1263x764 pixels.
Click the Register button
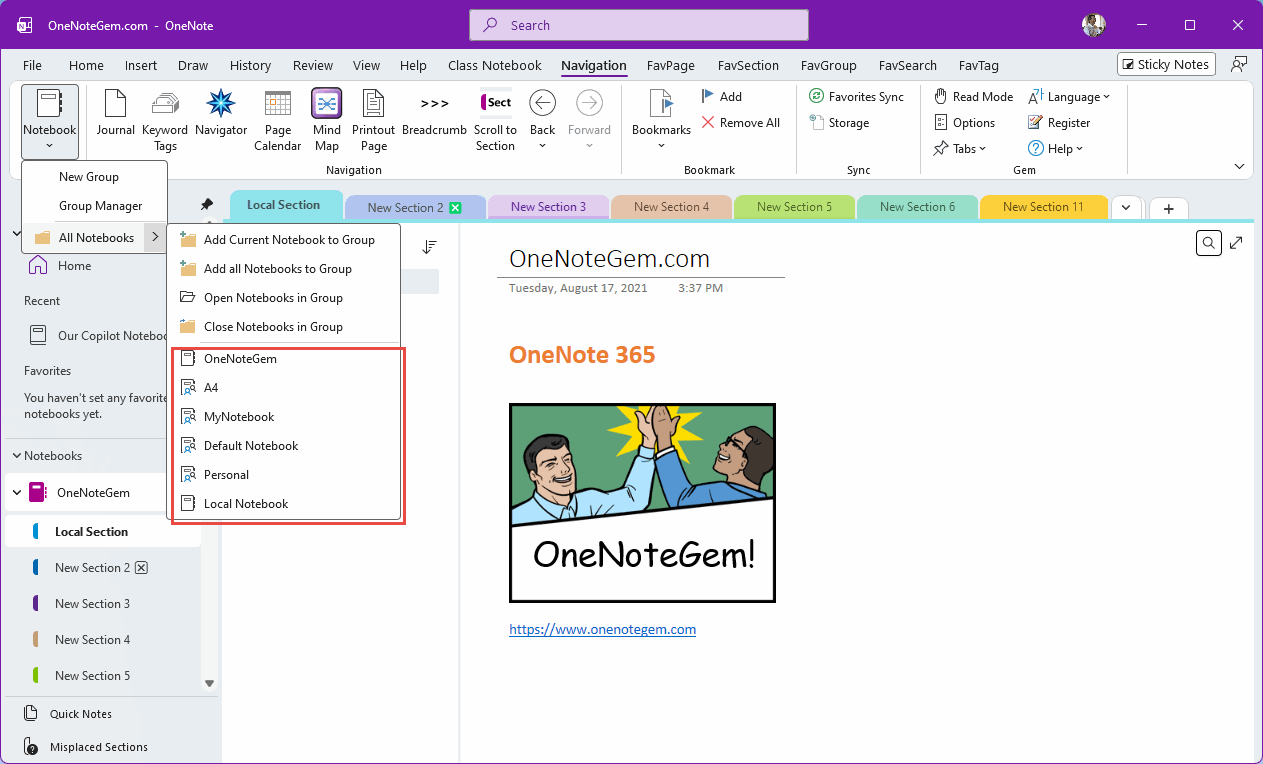pos(1059,123)
